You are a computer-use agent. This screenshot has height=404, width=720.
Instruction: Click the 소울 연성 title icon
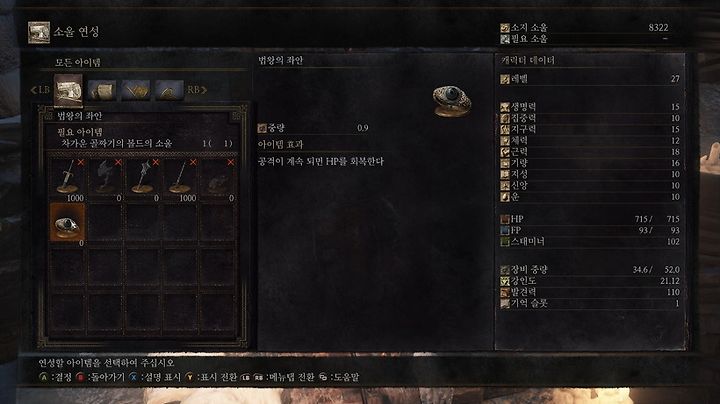point(39,32)
